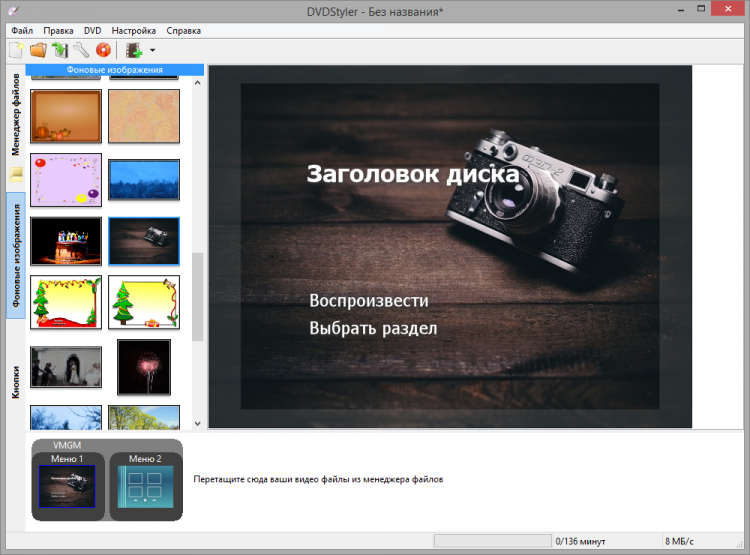Switch to the Кнопки side tab
750x555 pixels.
[x=16, y=382]
